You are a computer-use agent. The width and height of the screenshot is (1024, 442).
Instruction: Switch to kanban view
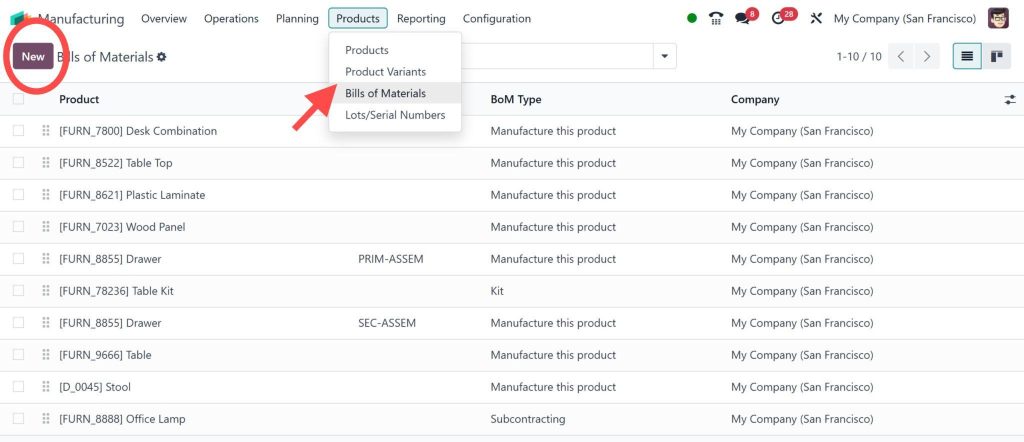[x=997, y=57]
